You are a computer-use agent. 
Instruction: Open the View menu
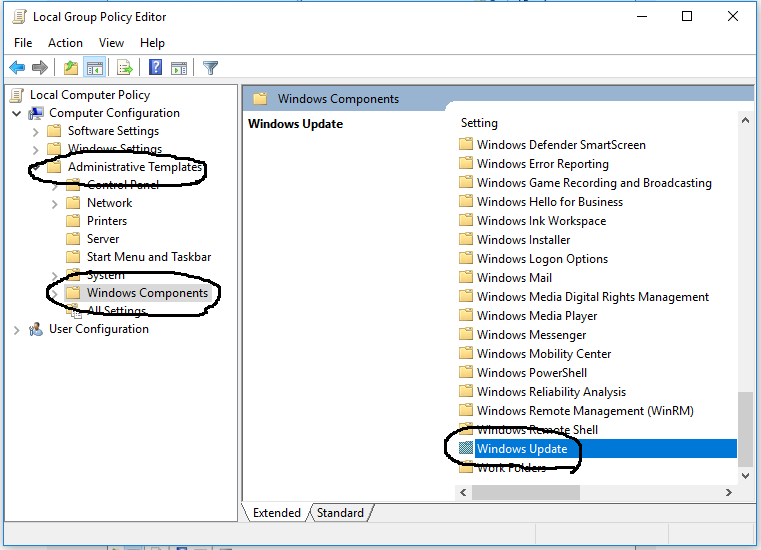(111, 43)
